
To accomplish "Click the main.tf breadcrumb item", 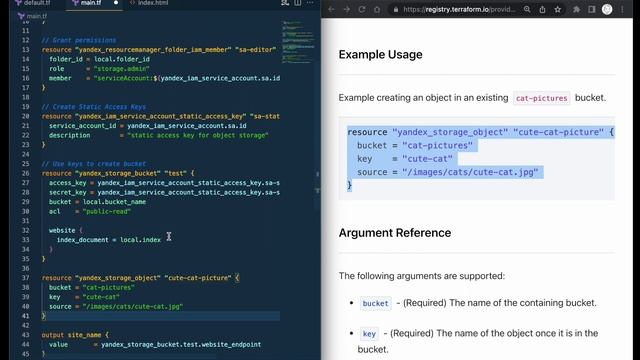I will (x=33, y=16).
